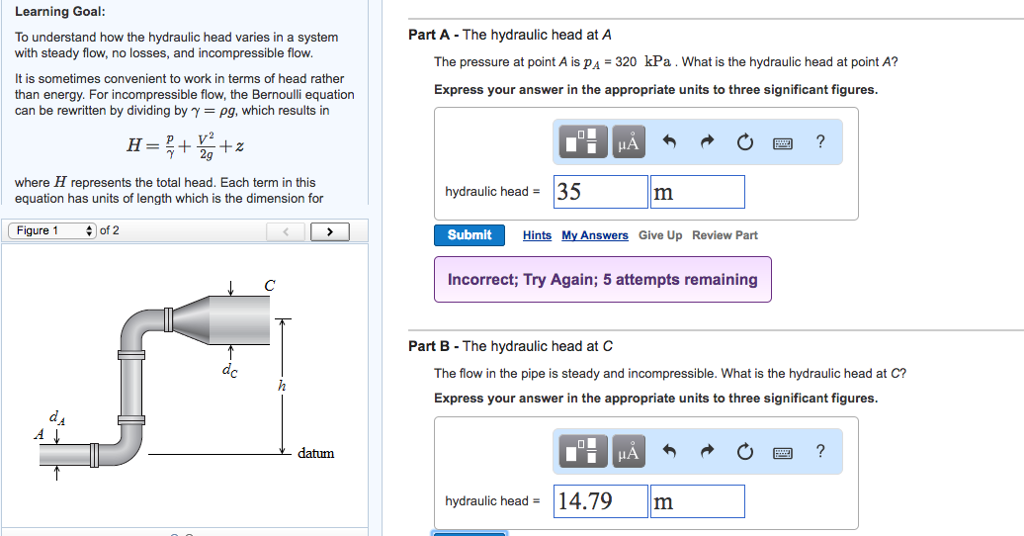This screenshot has height=536, width=1024.
Task: Go to the next figure
Action: (328, 232)
